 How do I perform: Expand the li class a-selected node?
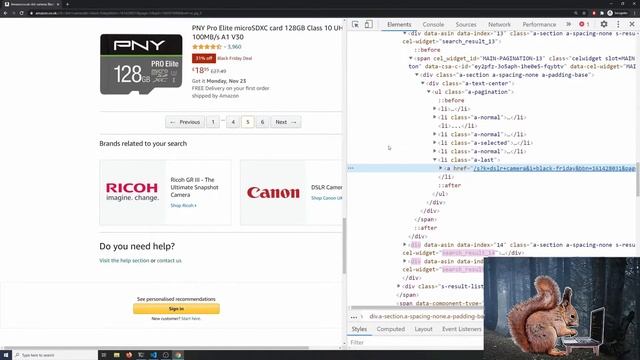pyautogui.click(x=435, y=143)
